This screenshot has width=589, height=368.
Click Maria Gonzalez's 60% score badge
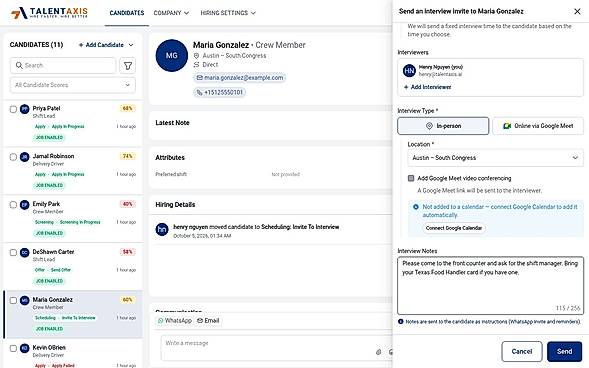[128, 300]
